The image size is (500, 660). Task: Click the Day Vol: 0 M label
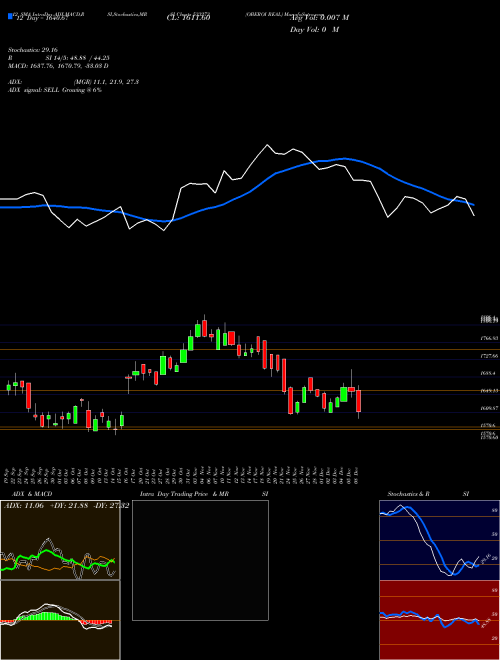[314, 30]
